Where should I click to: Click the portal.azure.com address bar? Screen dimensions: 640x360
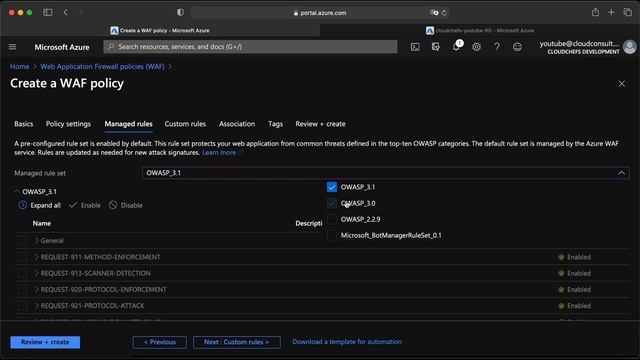[x=320, y=13]
